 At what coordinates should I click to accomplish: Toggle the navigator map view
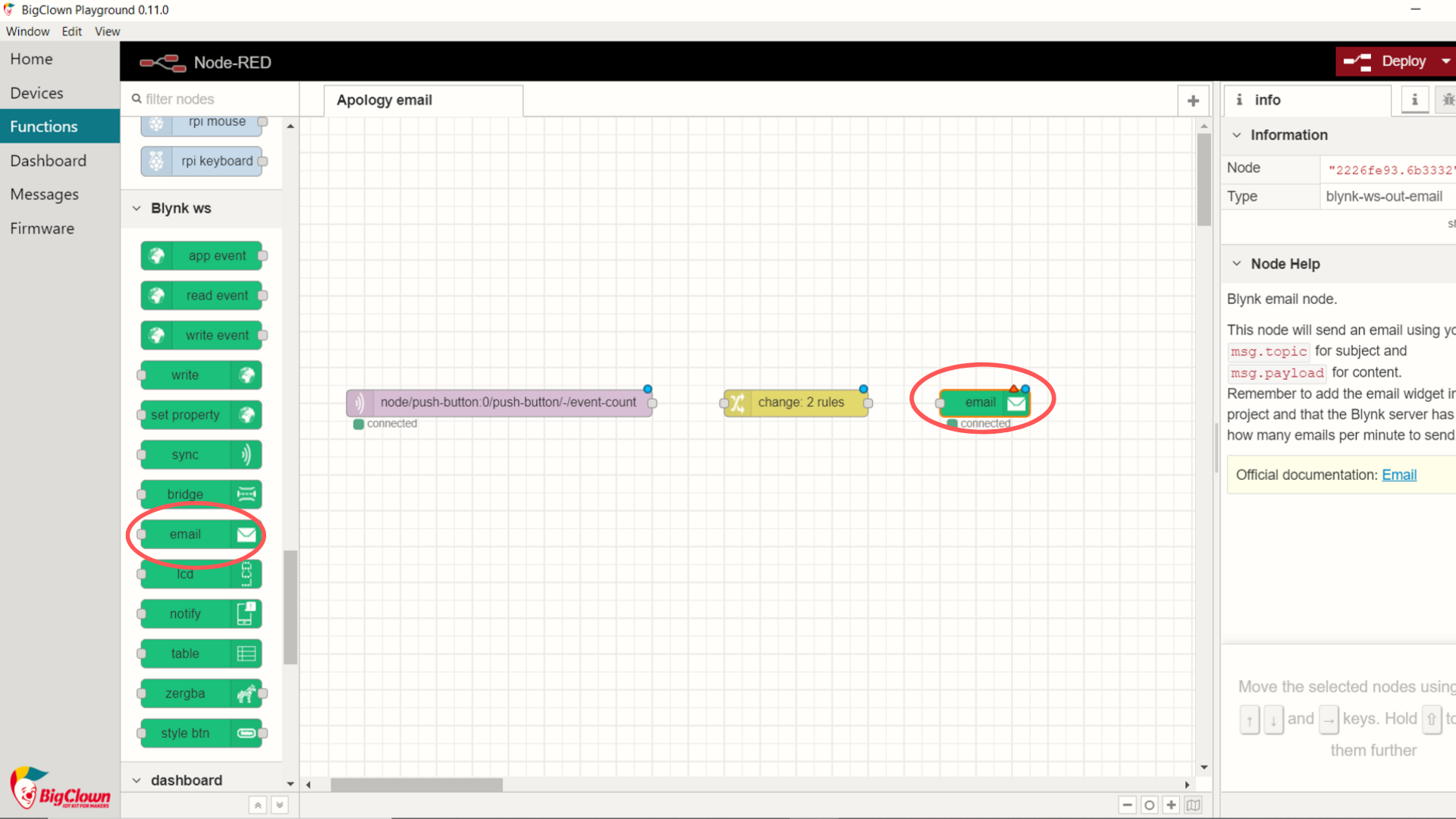[1194, 805]
